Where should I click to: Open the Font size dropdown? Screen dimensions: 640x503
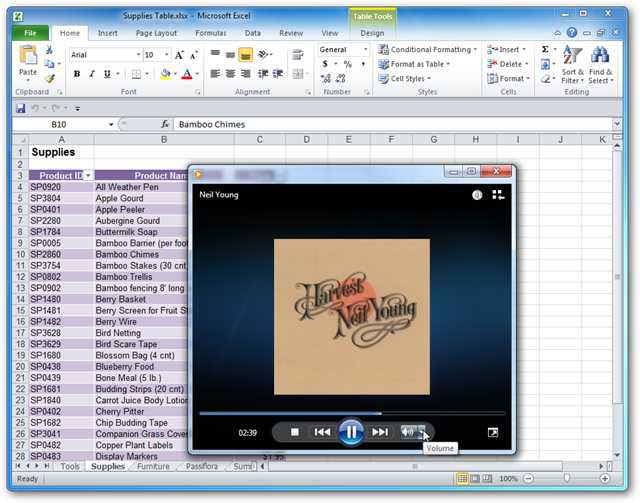[167, 55]
